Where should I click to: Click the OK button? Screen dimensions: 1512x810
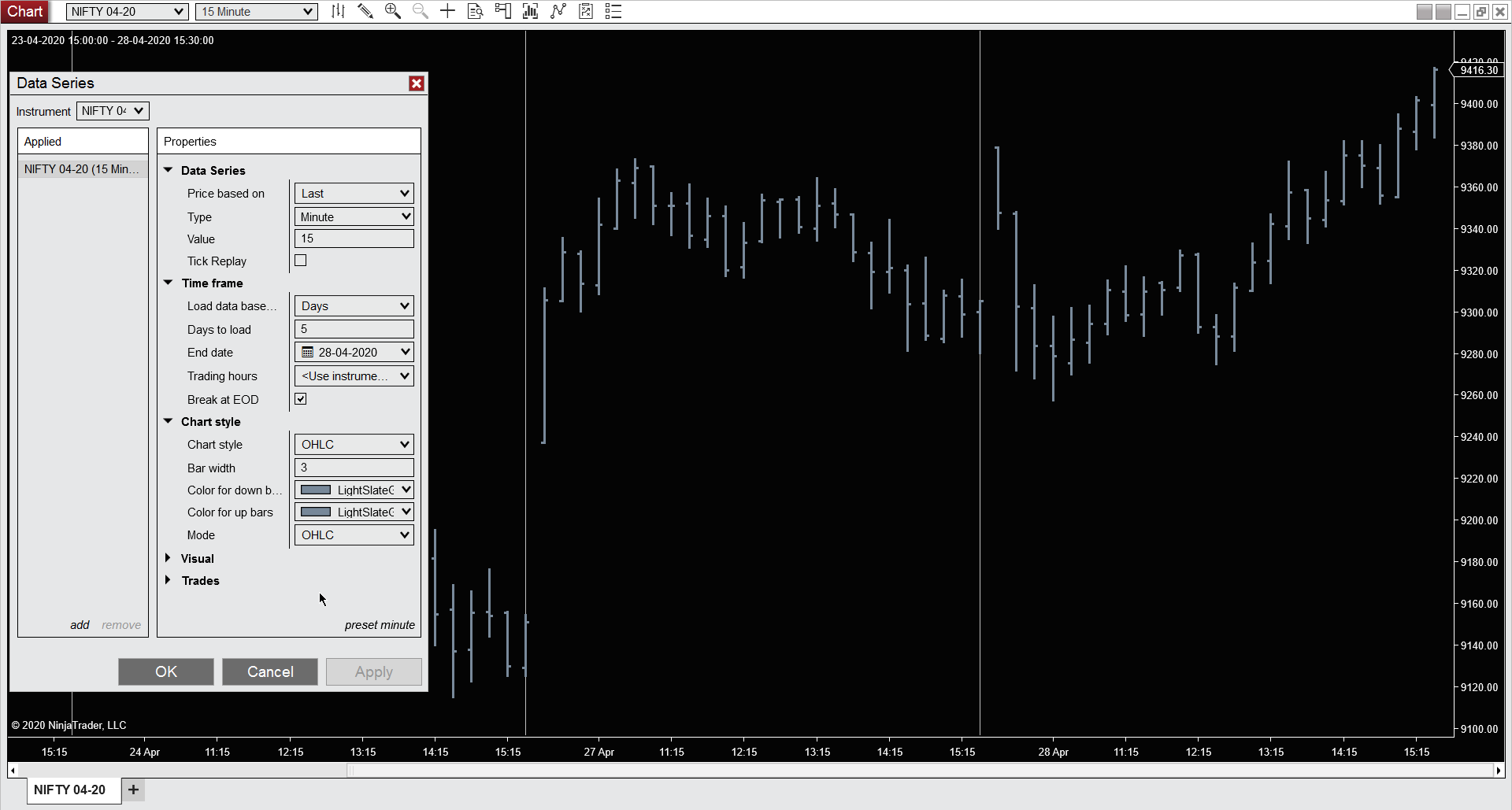pos(166,671)
